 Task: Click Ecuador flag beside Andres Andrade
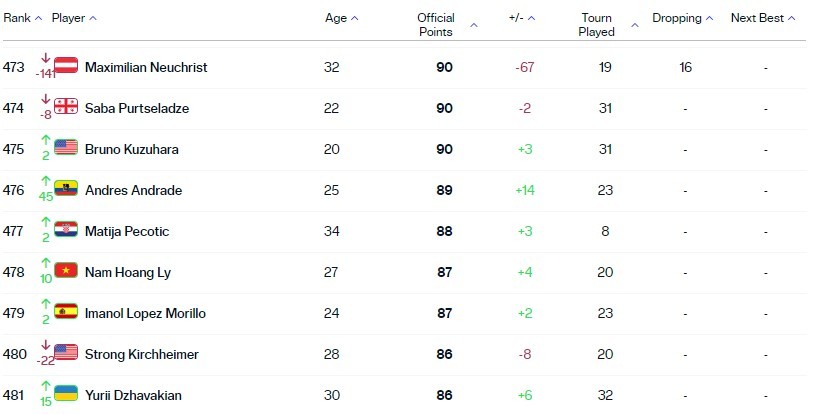[66, 188]
